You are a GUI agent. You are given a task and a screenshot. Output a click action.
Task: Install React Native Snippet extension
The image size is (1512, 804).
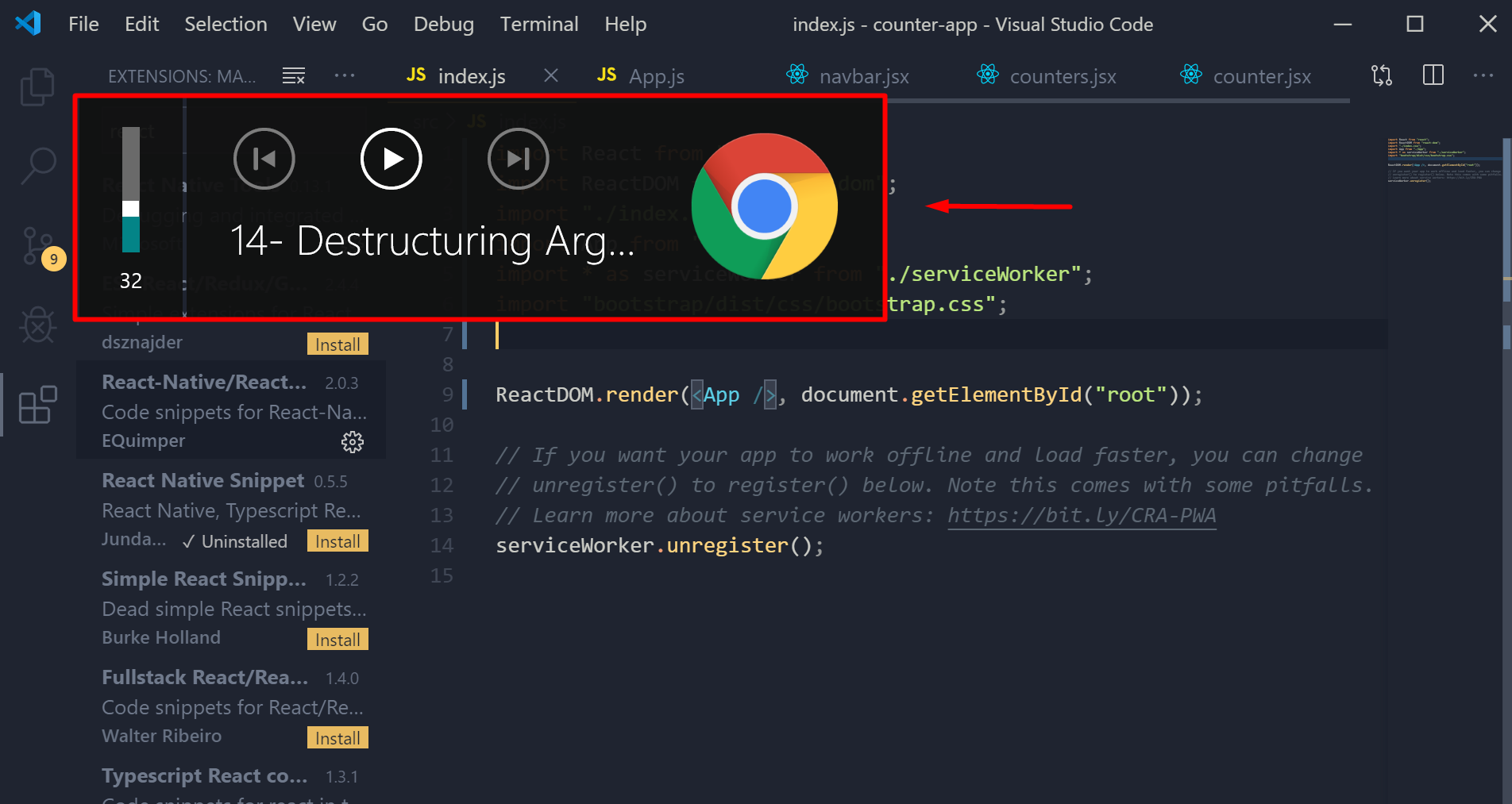tap(337, 540)
